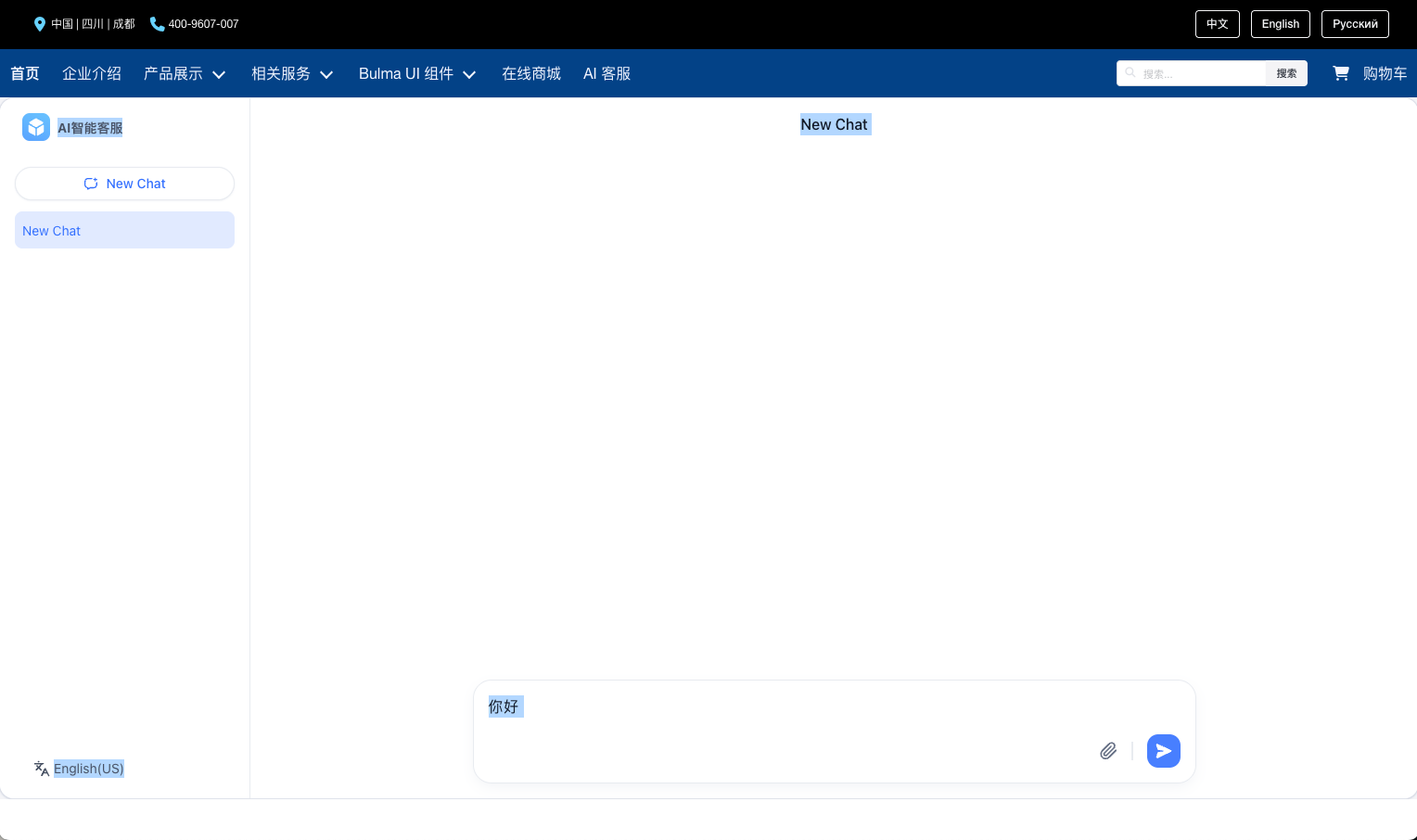This screenshot has width=1417, height=840.
Task: Expand the 相关服务 dropdown menu
Action: (292, 73)
